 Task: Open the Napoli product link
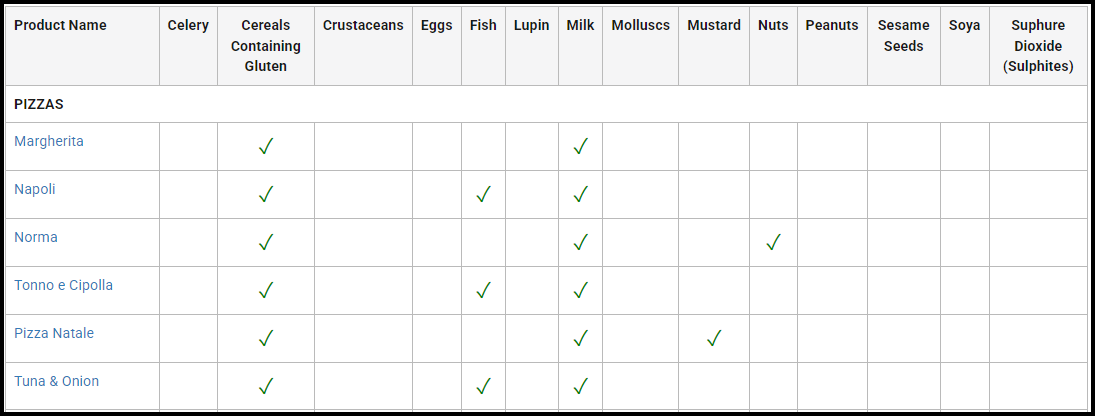pyautogui.click(x=35, y=189)
